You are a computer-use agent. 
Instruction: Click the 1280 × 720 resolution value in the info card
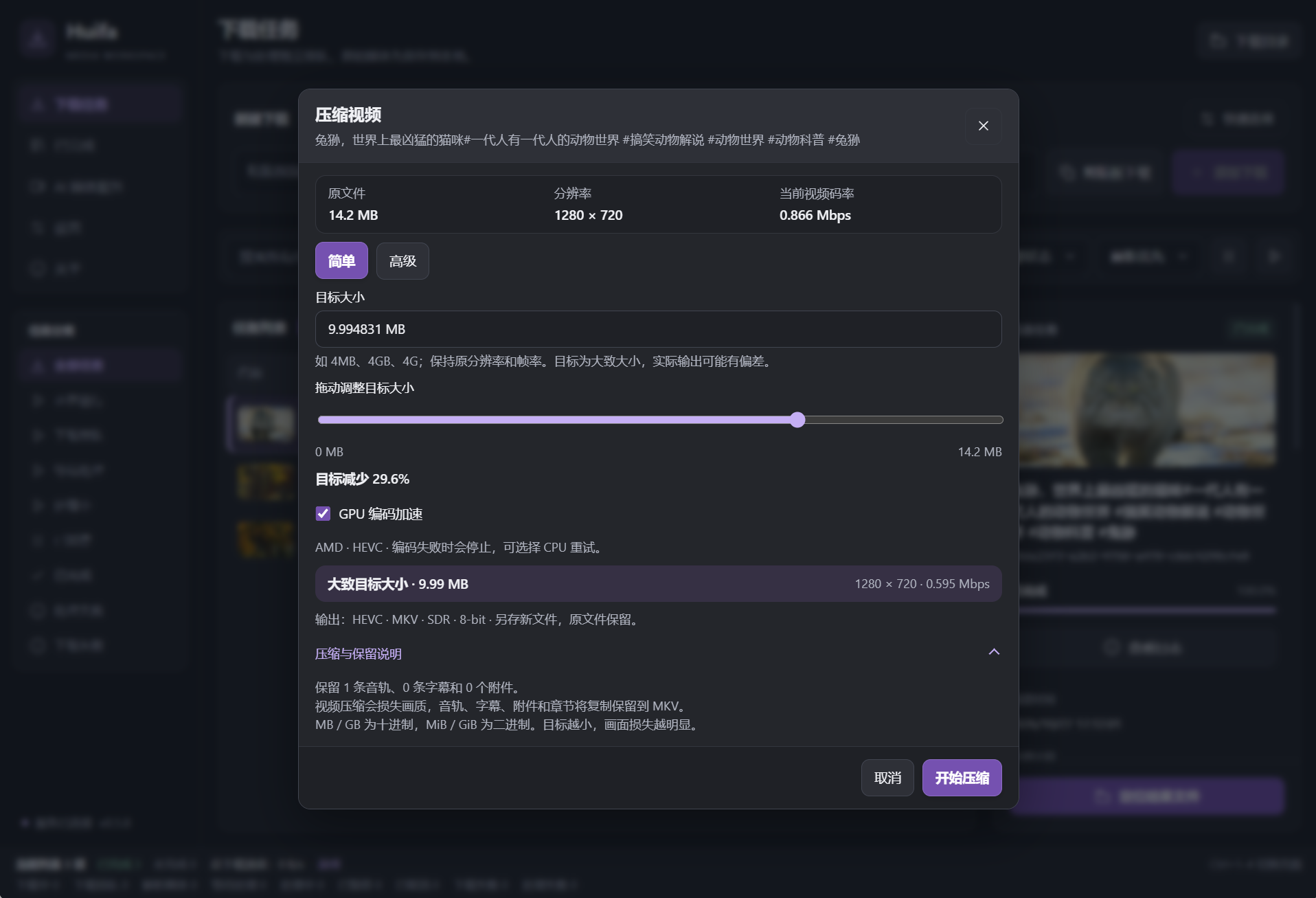click(589, 215)
